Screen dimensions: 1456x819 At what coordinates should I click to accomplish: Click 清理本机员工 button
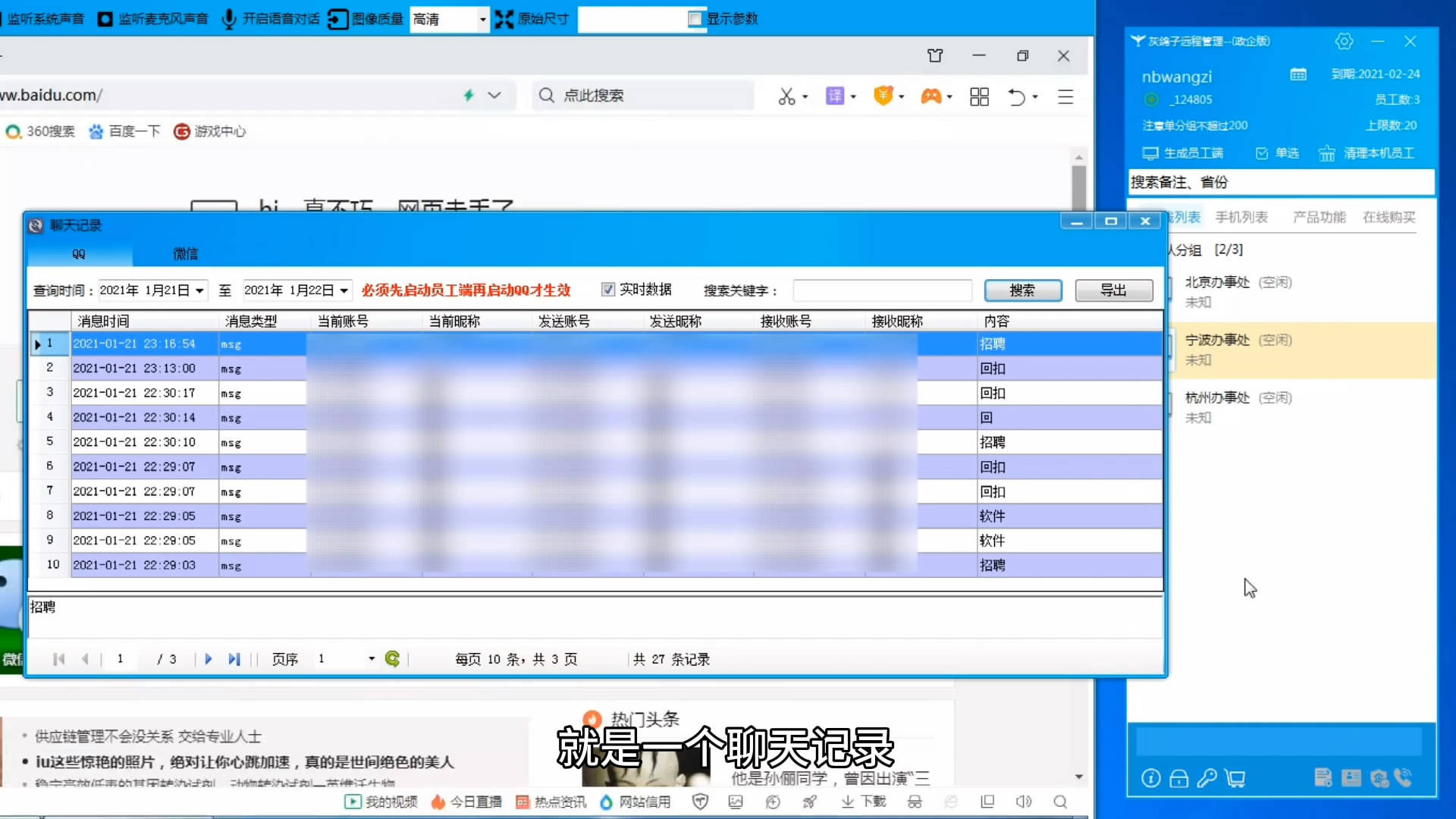[x=1367, y=153]
